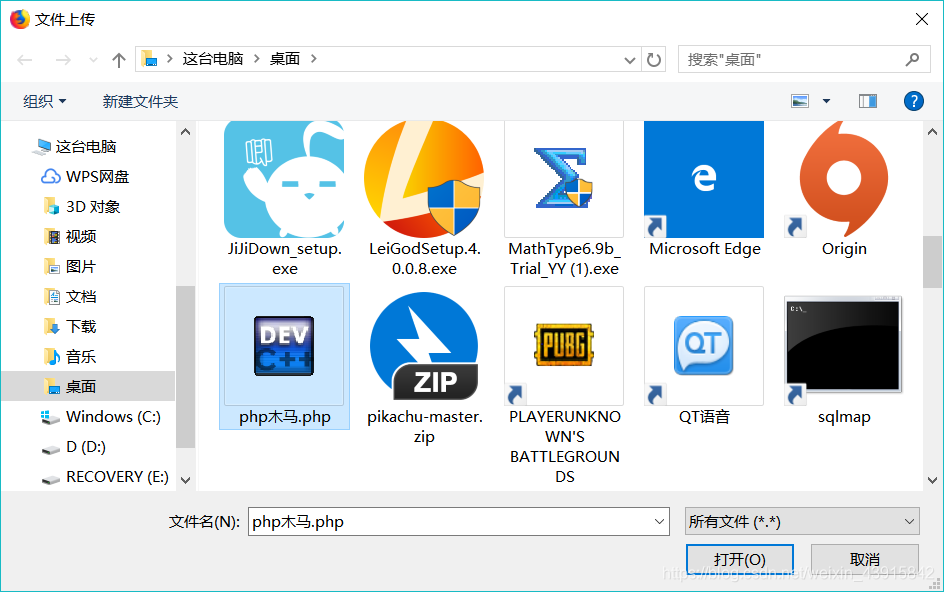Click 新建文件夹 button
Image resolution: width=944 pixels, height=592 pixels.
click(140, 101)
